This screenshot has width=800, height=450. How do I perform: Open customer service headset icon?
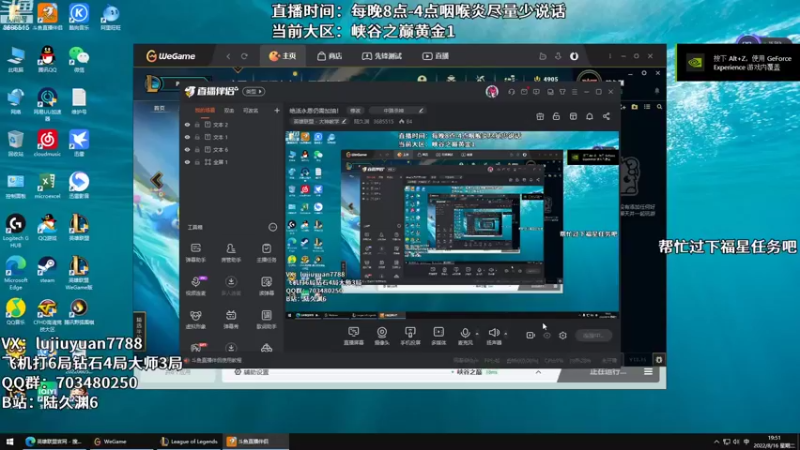(511, 92)
